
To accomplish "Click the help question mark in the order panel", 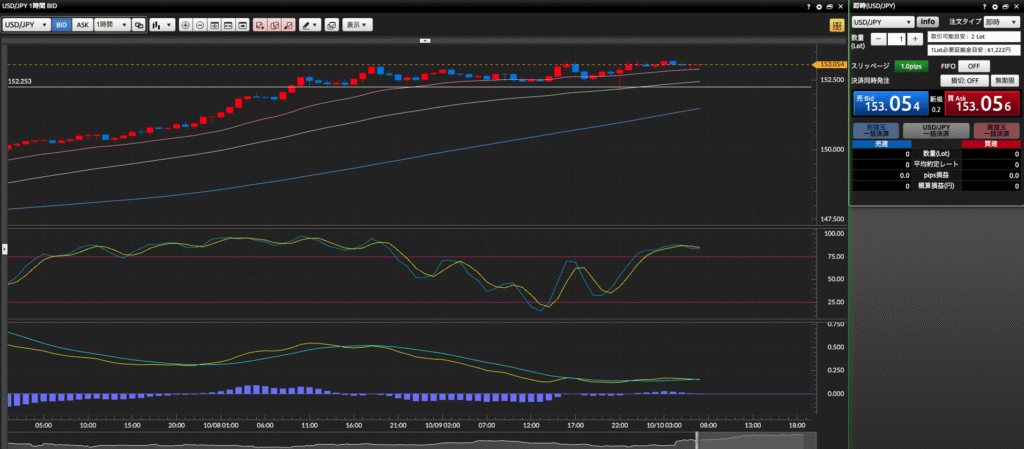I will 986,6.
